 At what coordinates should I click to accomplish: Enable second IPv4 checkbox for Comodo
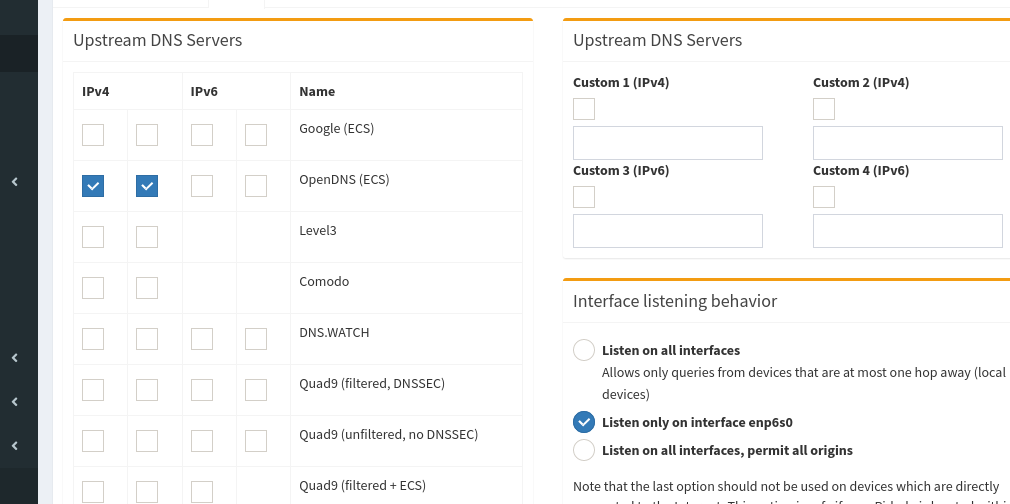(x=147, y=288)
